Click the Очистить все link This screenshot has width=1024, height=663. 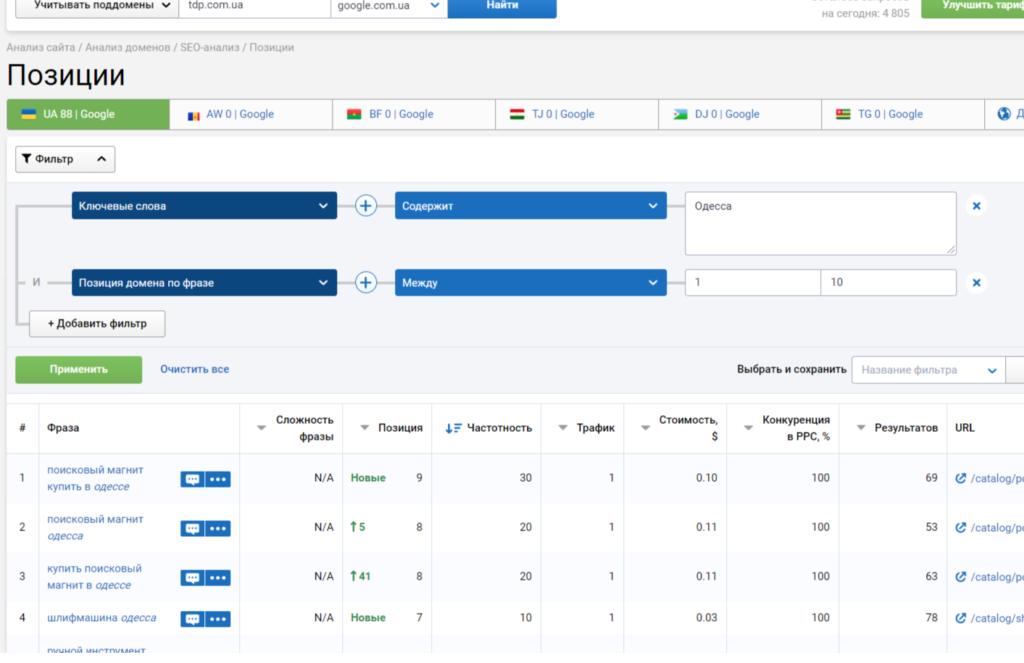pyautogui.click(x=194, y=369)
